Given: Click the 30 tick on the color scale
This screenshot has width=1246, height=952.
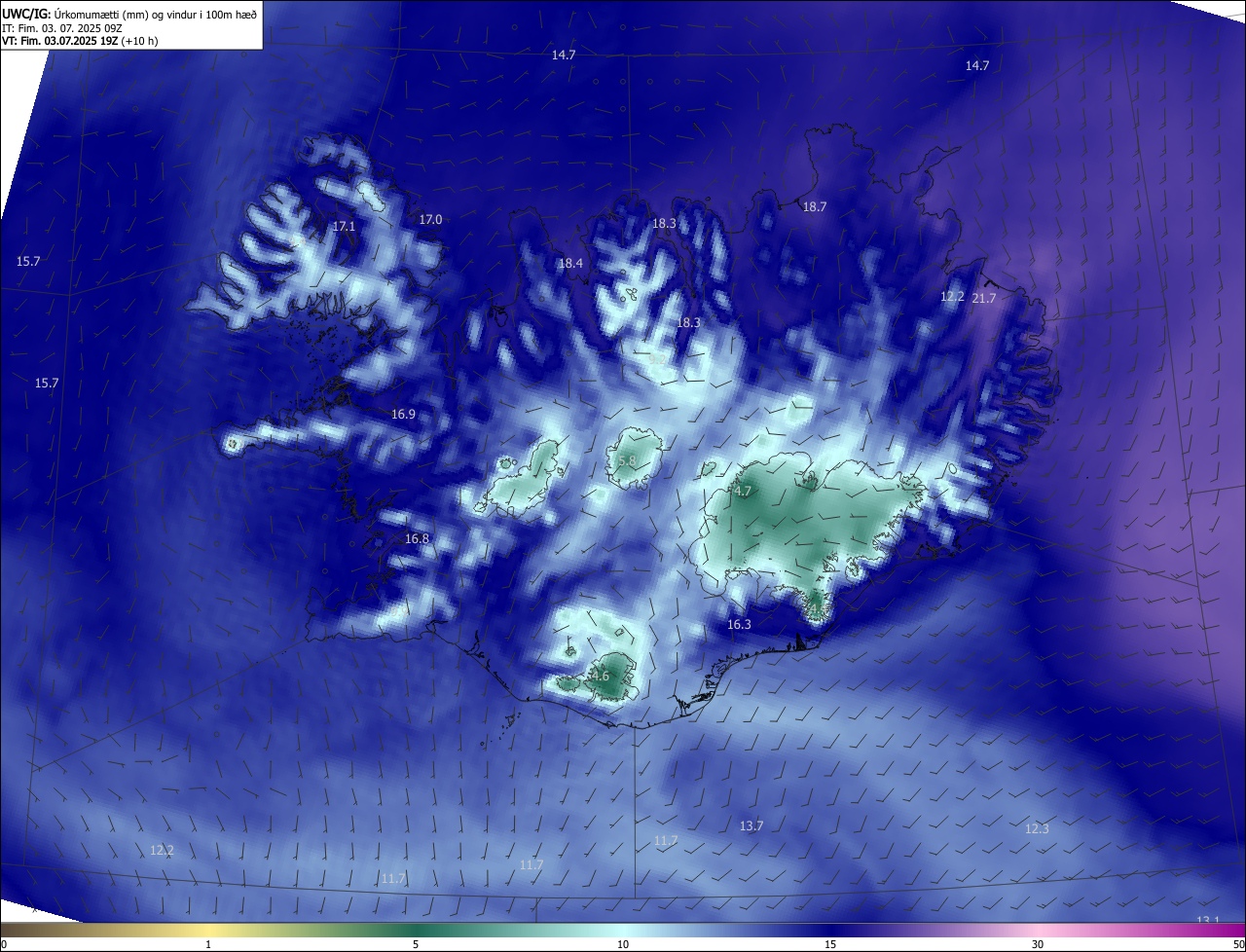Looking at the screenshot, I should tap(1038, 945).
